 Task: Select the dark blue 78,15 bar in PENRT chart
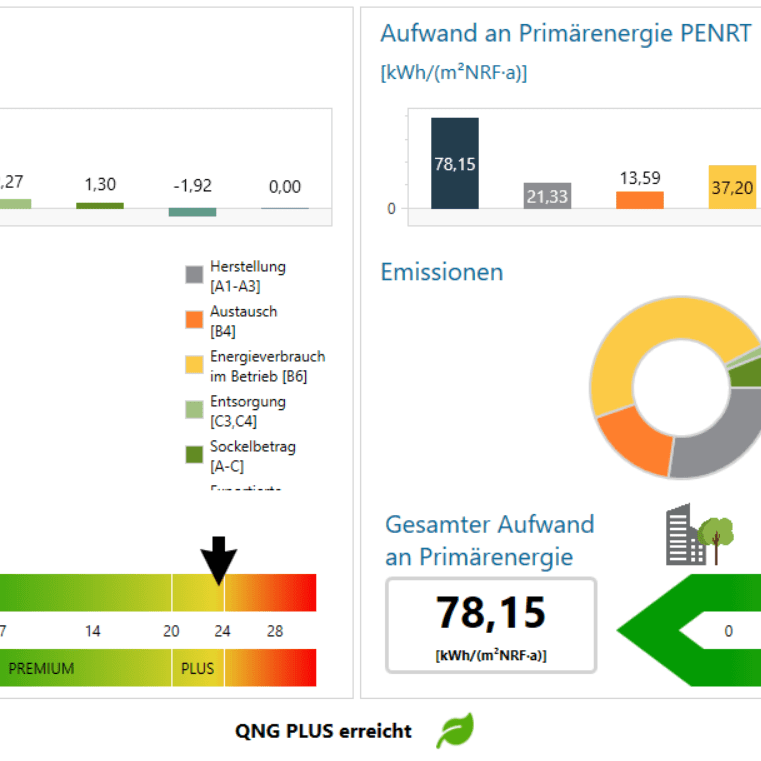[455, 163]
